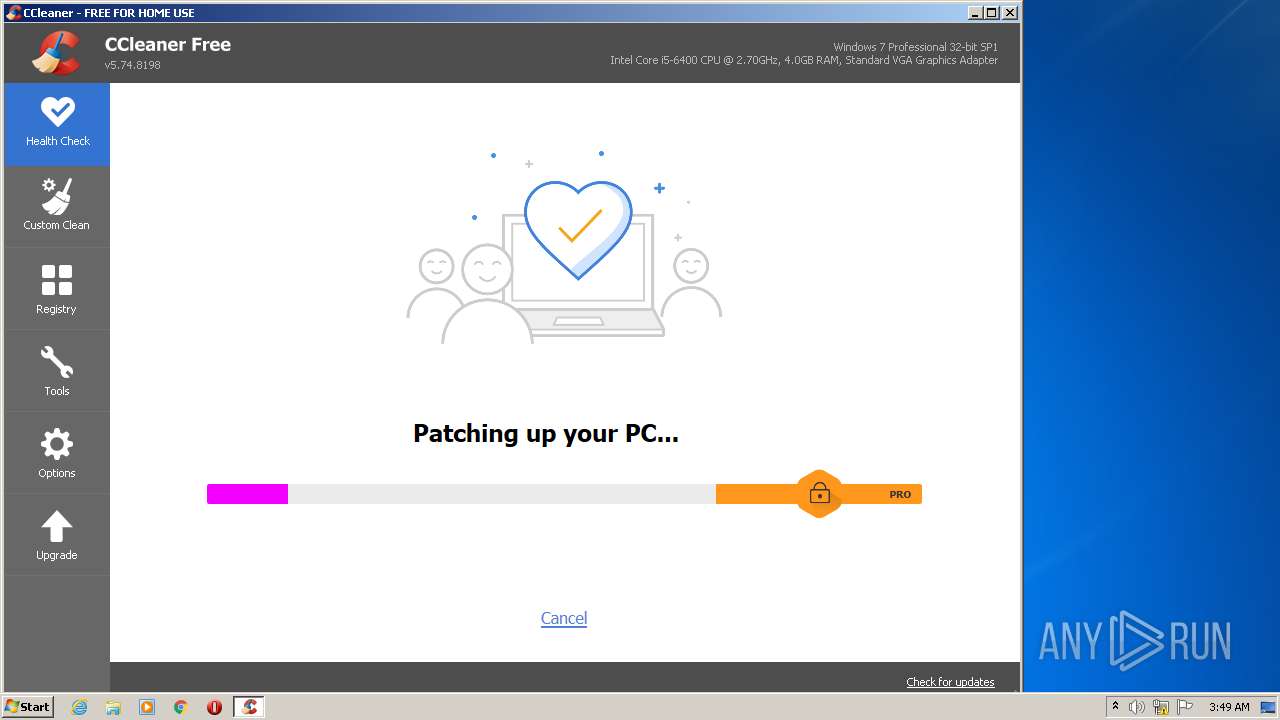This screenshot has width=1280, height=720.
Task: Open the Windows Start menu
Action: tap(28, 706)
